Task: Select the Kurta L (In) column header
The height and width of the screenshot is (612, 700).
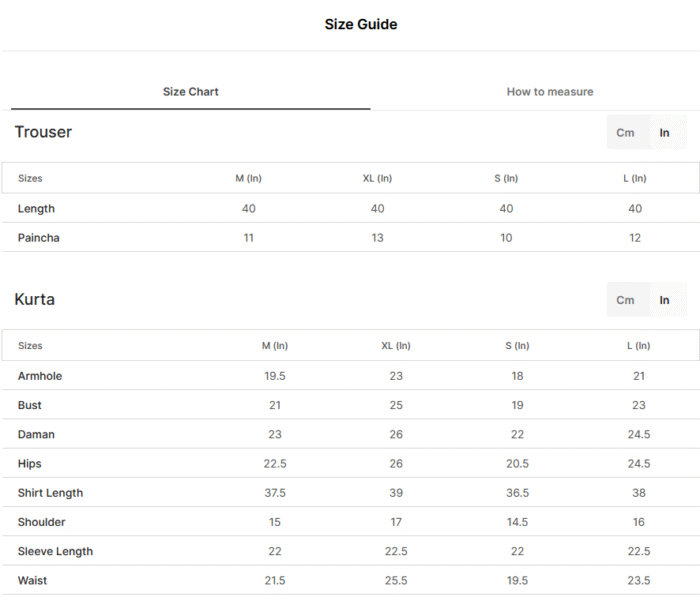Action: pos(639,346)
